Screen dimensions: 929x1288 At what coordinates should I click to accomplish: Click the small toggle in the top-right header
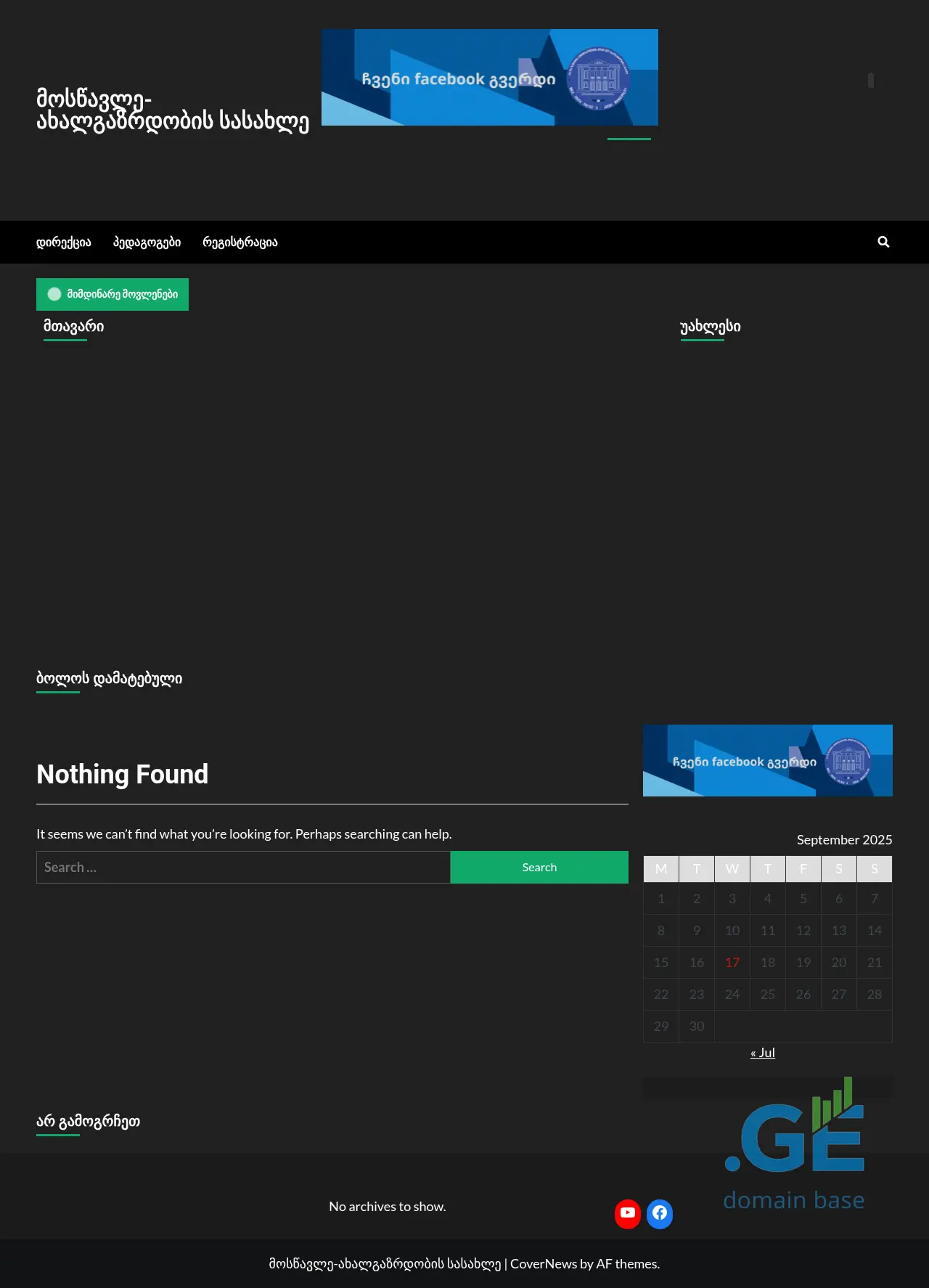(871, 80)
